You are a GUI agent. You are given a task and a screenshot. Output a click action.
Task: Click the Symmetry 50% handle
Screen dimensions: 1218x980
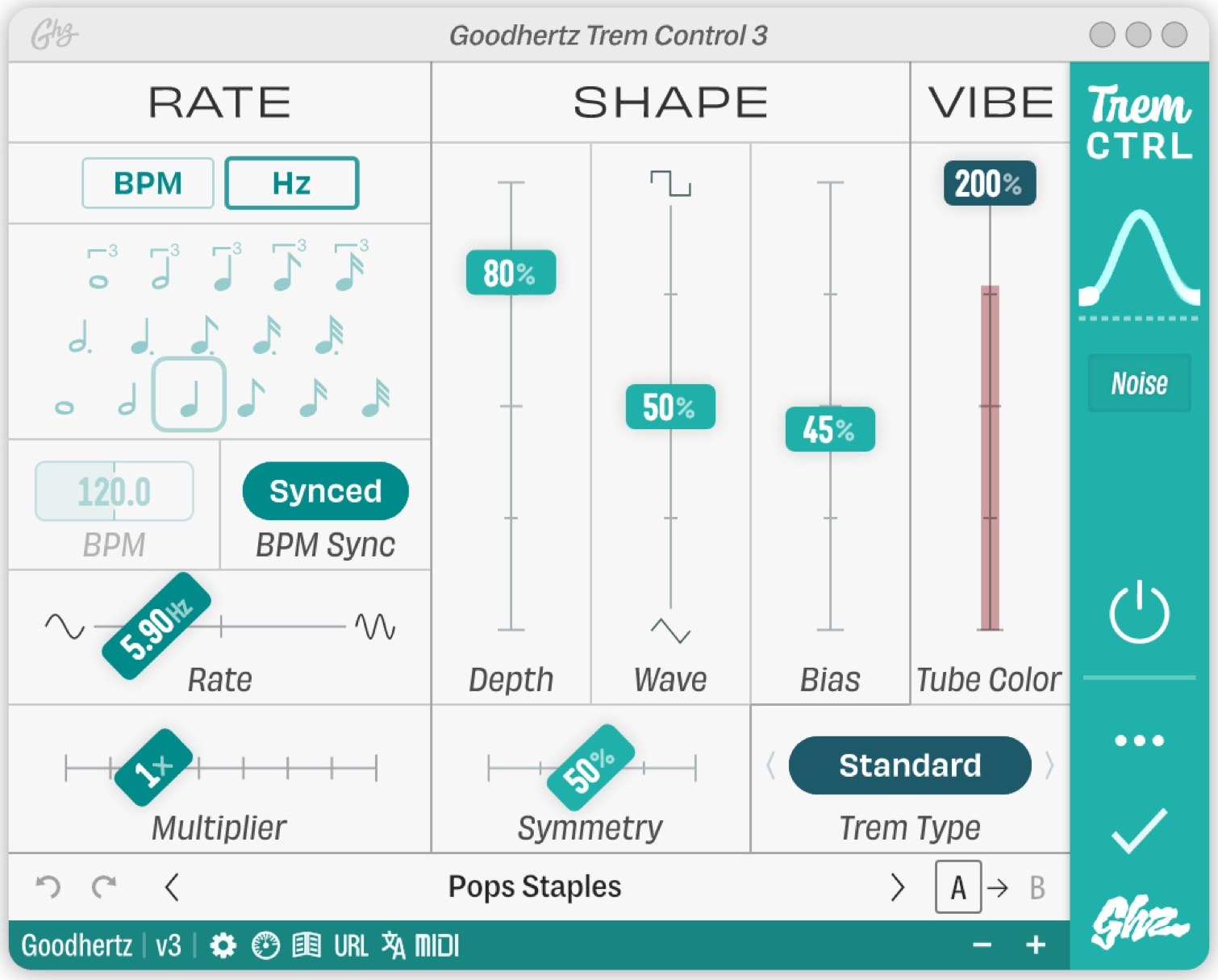coord(590,767)
